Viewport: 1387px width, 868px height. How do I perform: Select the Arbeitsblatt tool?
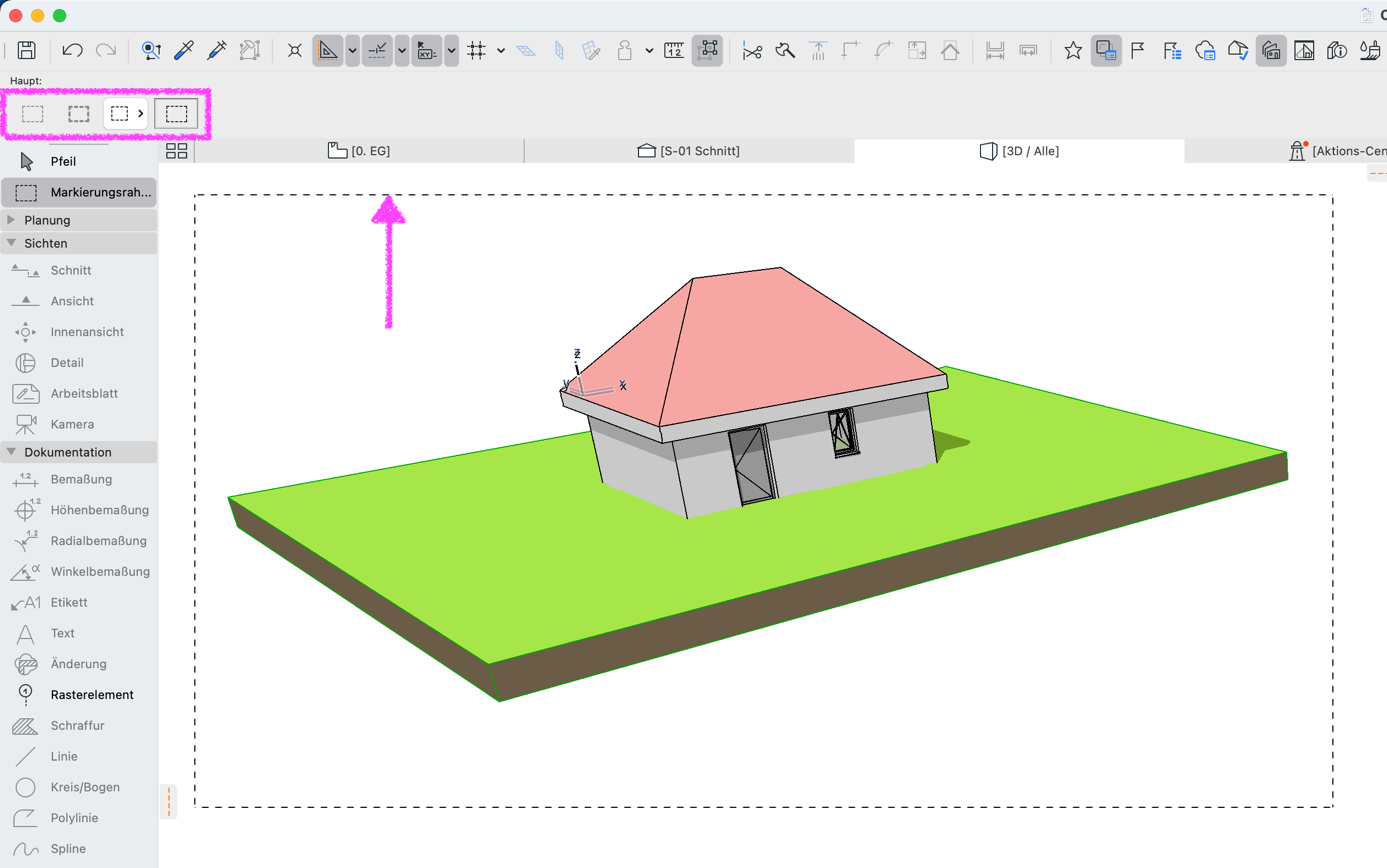(79, 394)
